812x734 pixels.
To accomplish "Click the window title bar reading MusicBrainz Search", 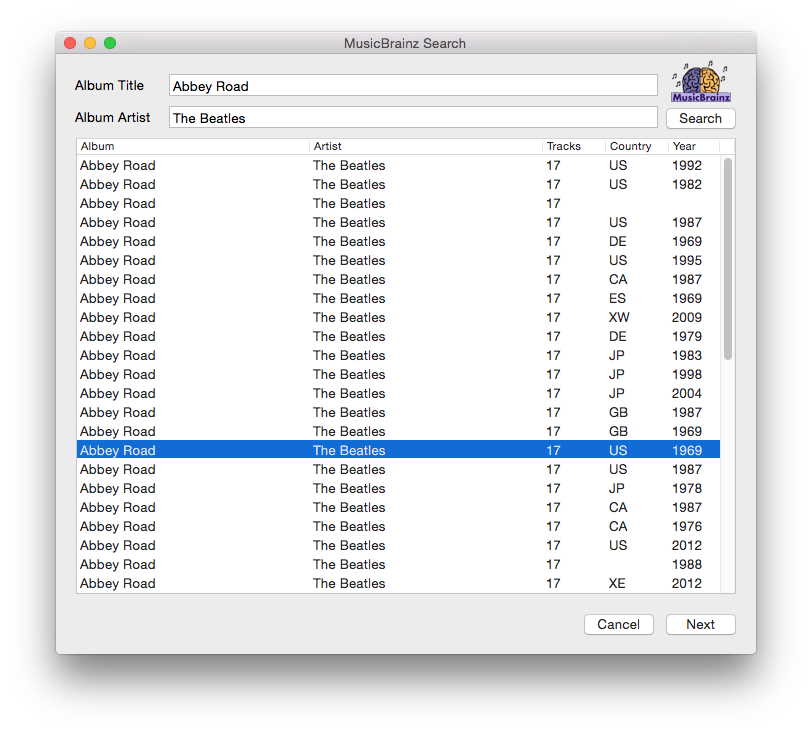I will pyautogui.click(x=405, y=43).
